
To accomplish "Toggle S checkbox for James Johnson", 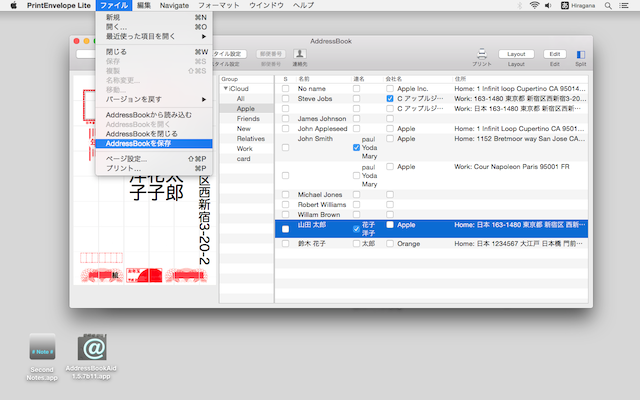I will (x=285, y=119).
